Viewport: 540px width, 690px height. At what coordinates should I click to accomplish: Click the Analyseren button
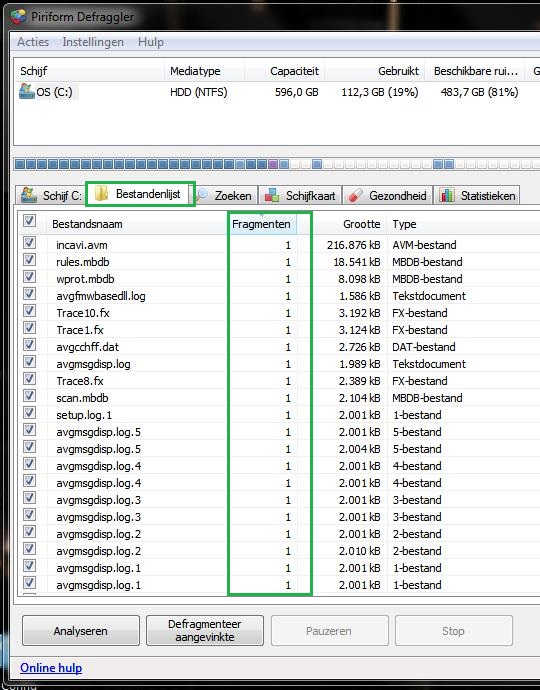[x=81, y=631]
